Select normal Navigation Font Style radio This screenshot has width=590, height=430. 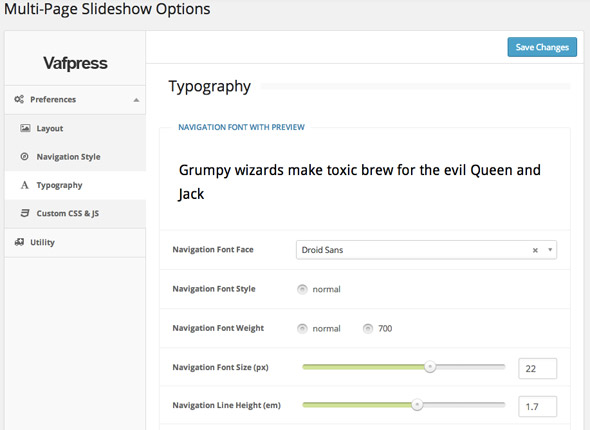click(302, 289)
